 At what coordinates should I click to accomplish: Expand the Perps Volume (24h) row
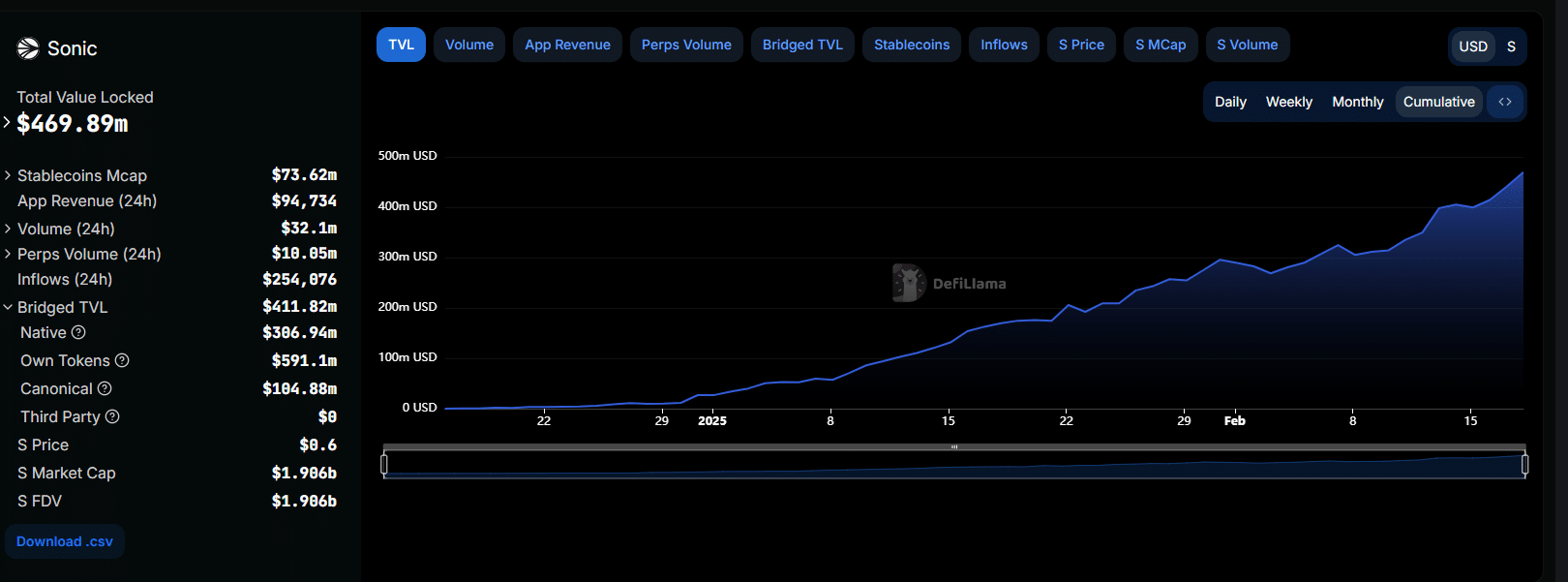[x=8, y=254]
